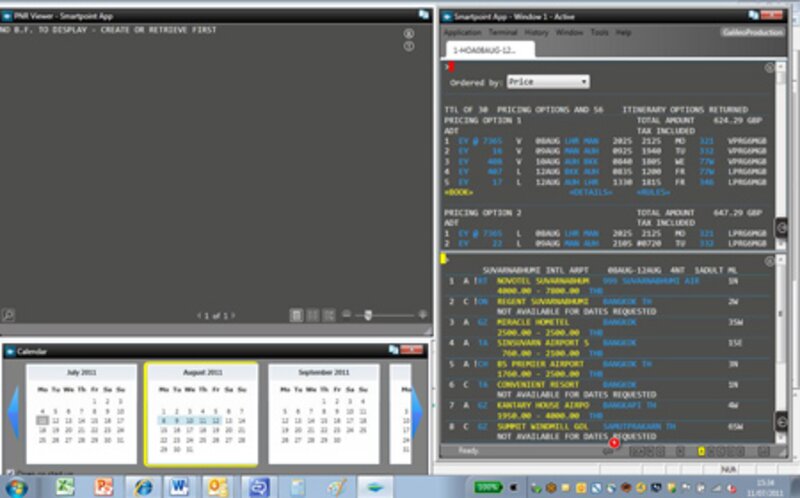The height and width of the screenshot is (498, 800).
Task: Open the Ordered by Price dropdown
Action: pyautogui.click(x=548, y=82)
